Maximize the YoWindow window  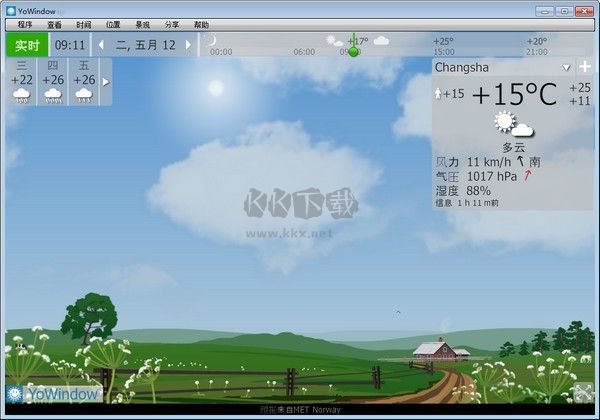[x=564, y=11]
